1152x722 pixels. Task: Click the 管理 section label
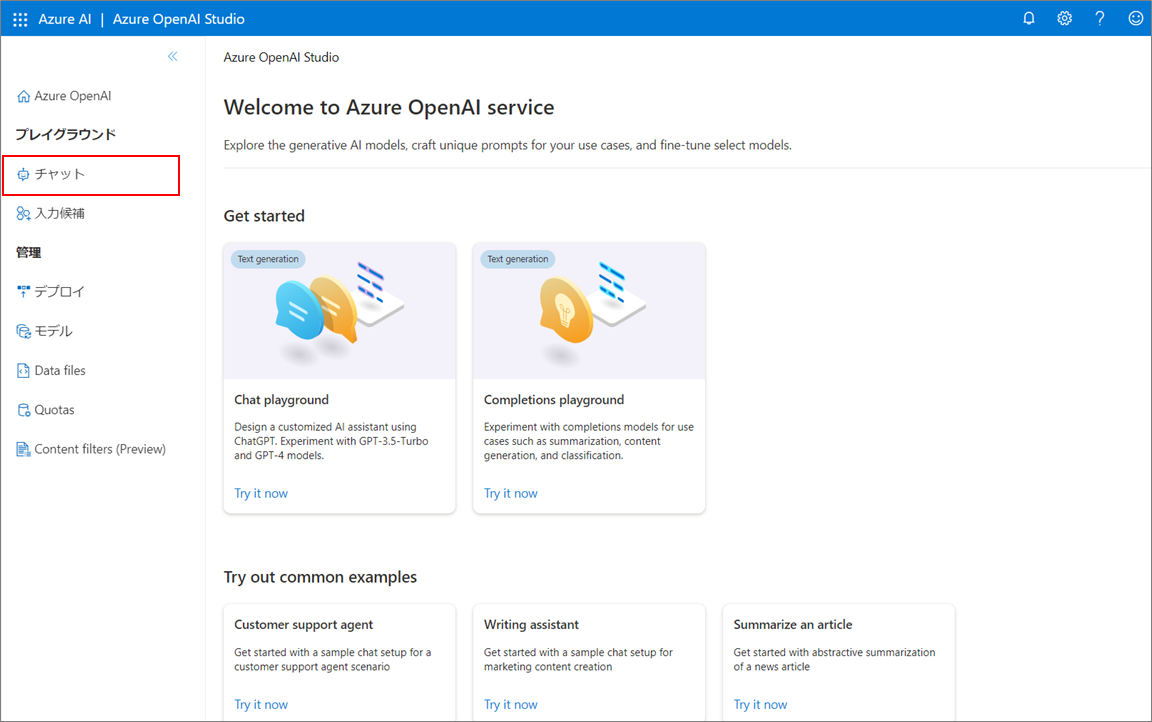29,253
